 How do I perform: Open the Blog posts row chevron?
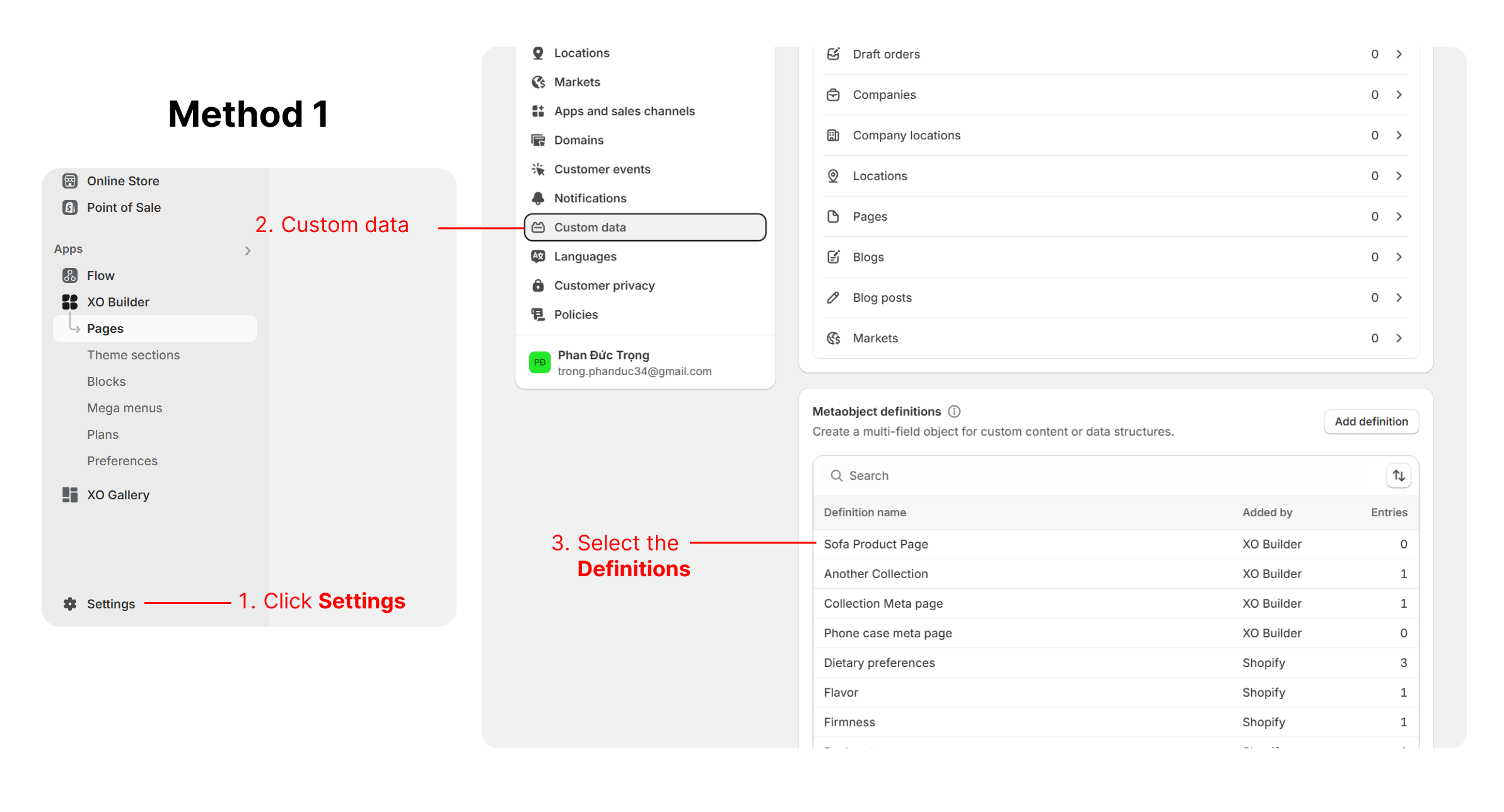[x=1399, y=298]
